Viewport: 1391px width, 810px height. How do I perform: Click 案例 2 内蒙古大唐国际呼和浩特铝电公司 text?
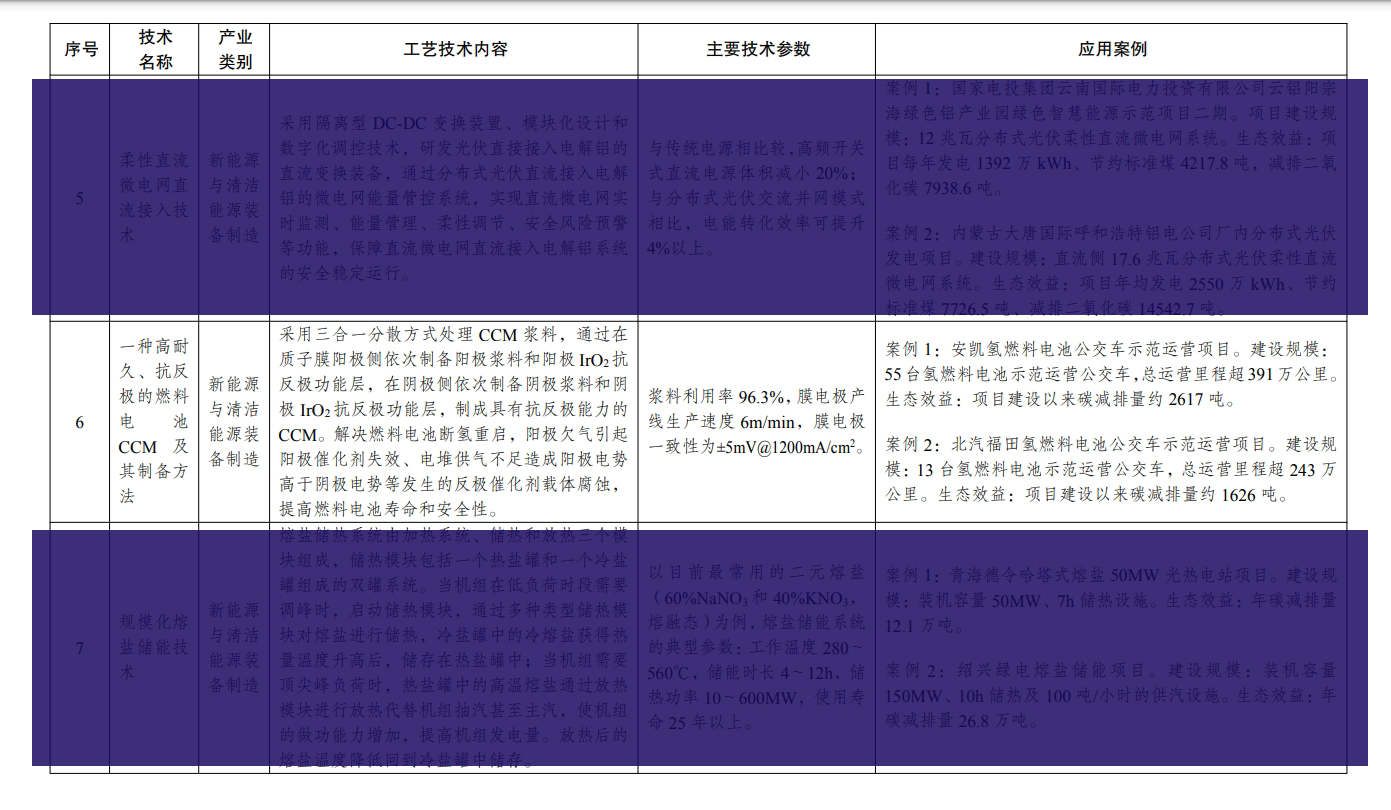point(1111,271)
